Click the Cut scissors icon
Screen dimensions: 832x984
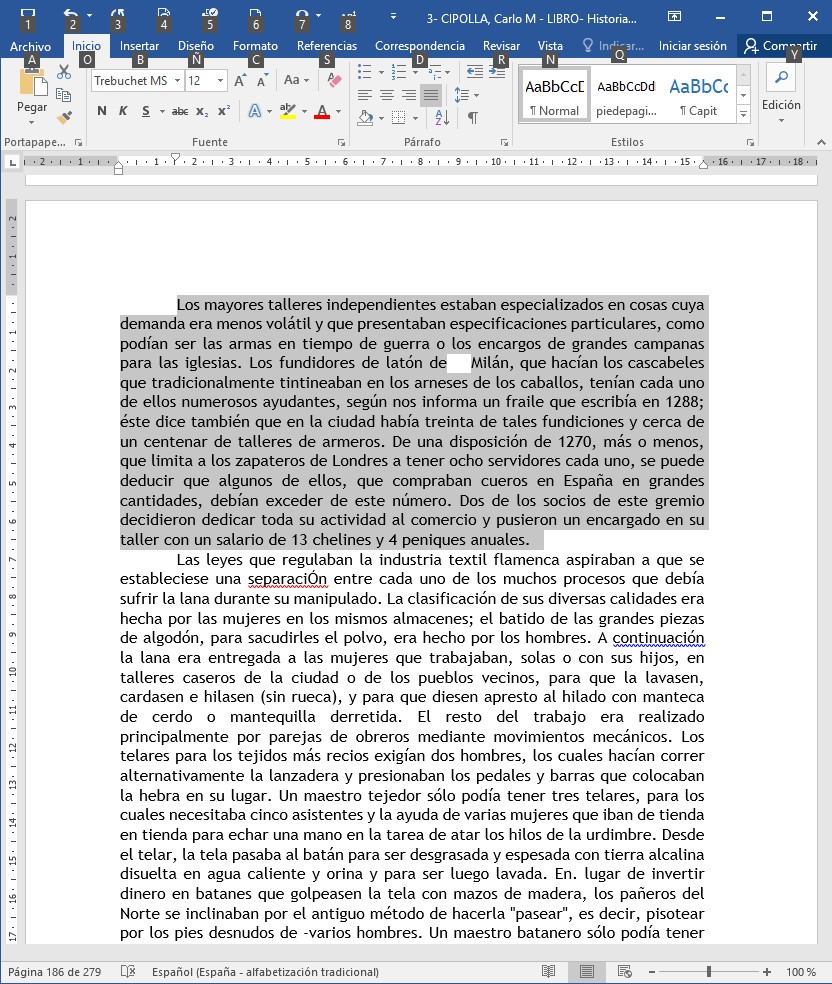point(63,72)
